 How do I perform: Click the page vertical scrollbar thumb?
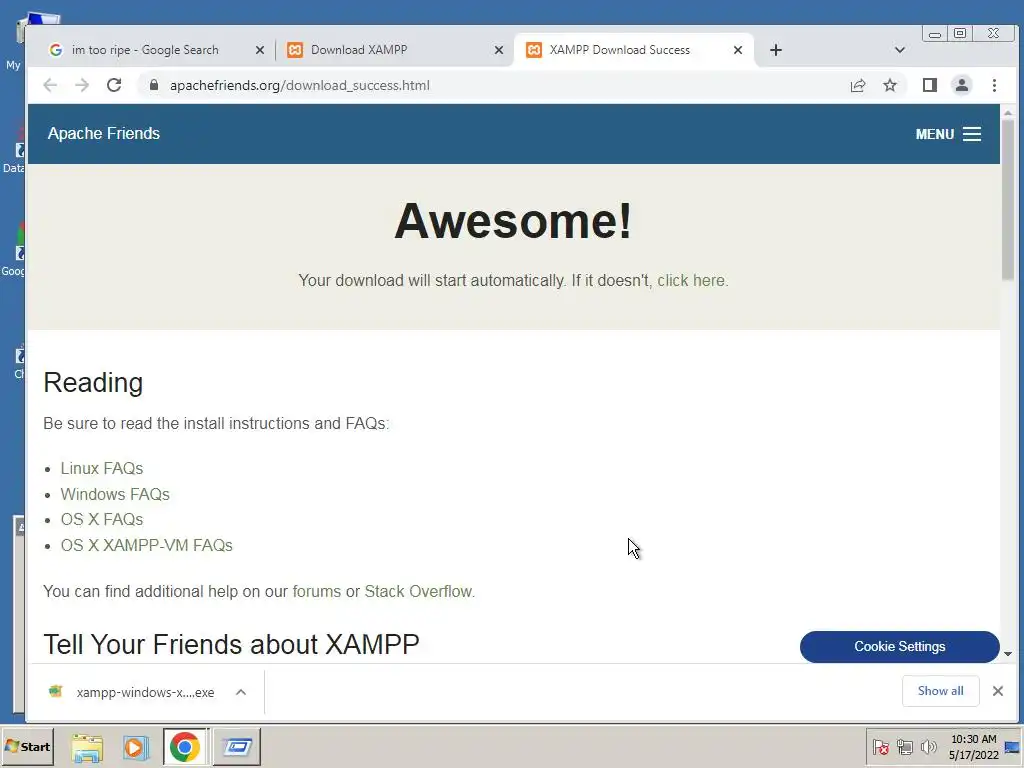pos(1008,199)
